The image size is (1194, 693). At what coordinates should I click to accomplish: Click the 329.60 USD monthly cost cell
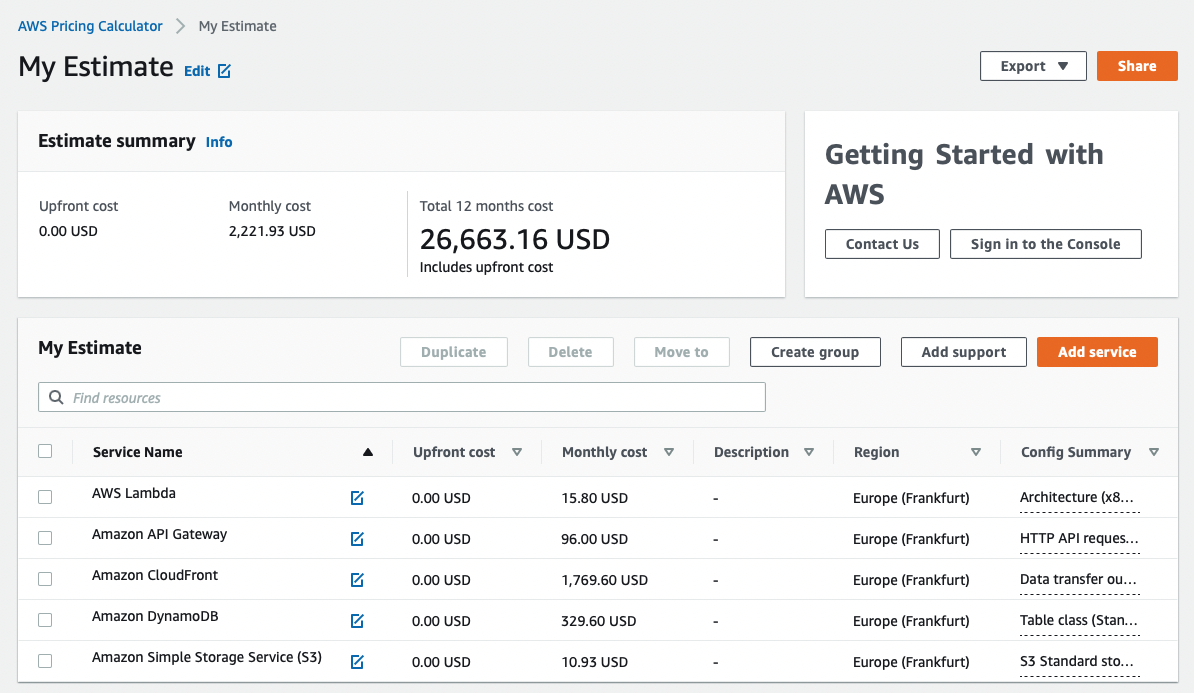click(599, 621)
